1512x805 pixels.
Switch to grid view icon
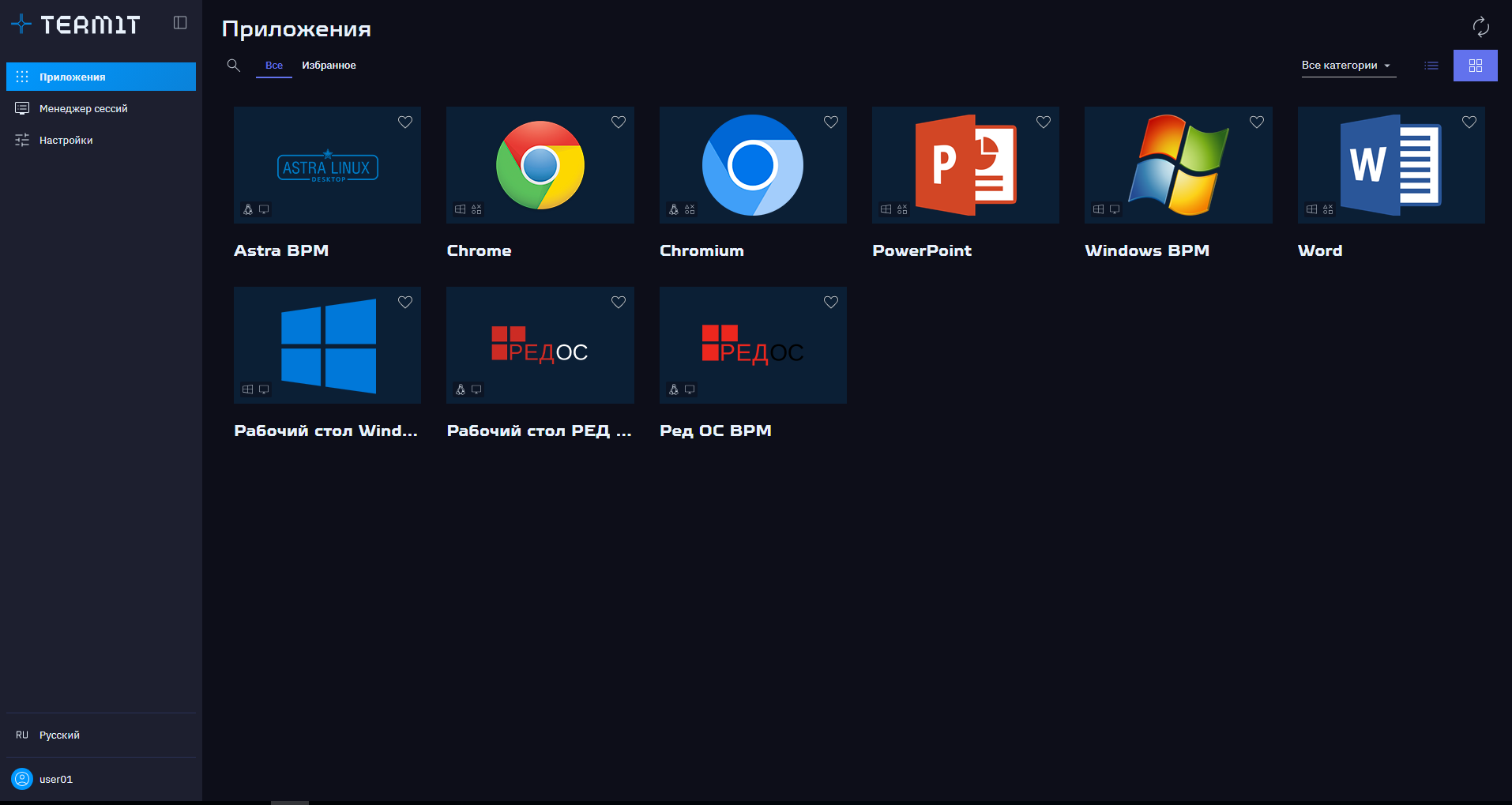[1476, 66]
